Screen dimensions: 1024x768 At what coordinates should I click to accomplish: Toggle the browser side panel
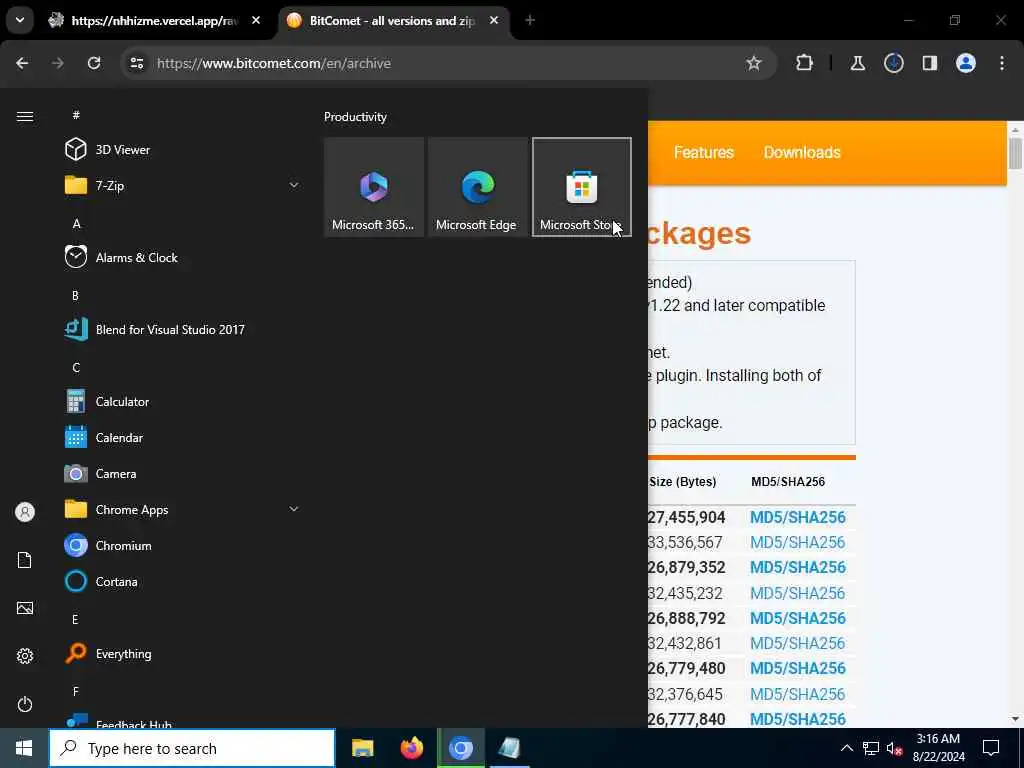pyautogui.click(x=930, y=63)
